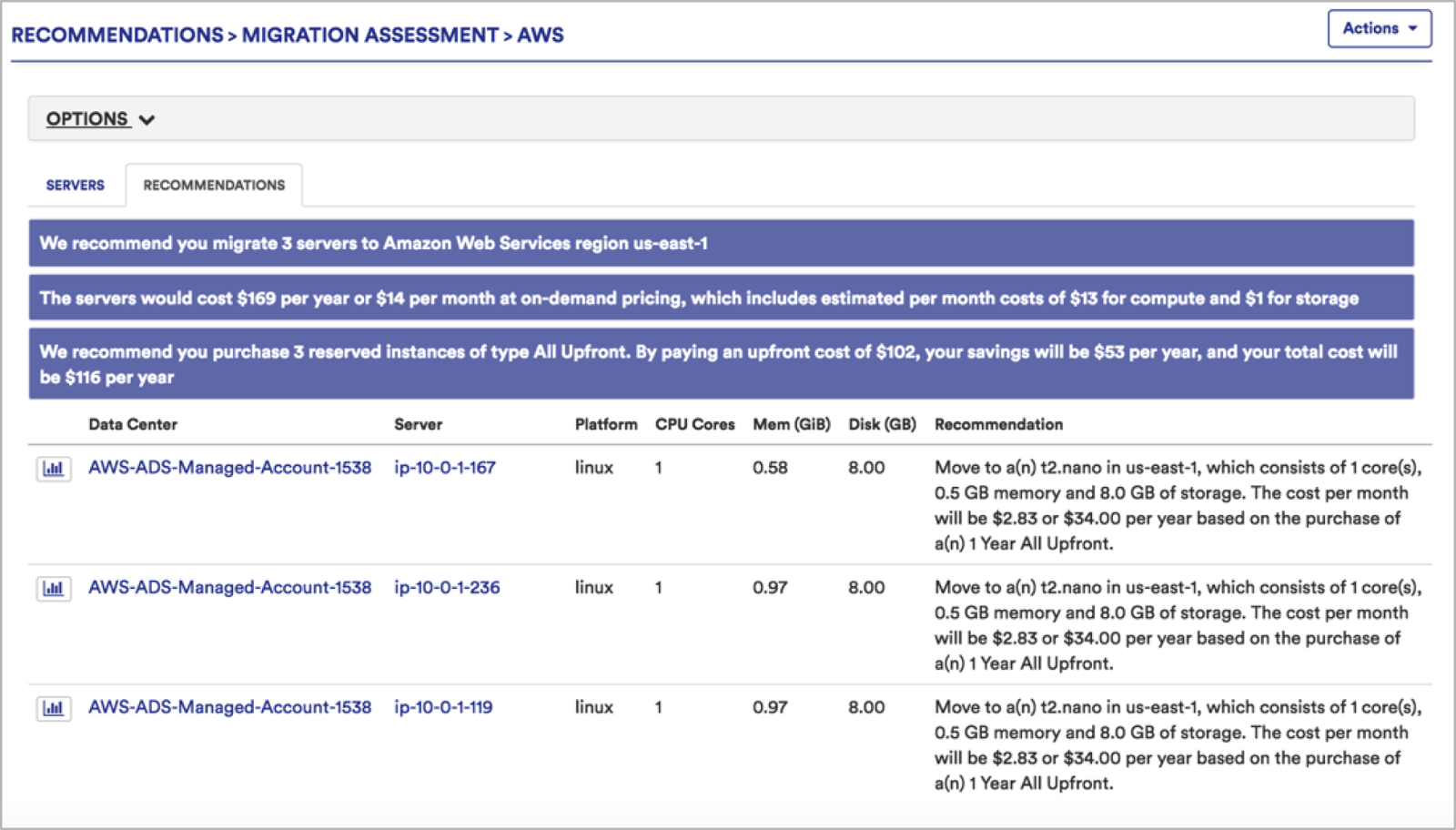
Task: Click the Data Center column header
Action: click(x=133, y=424)
